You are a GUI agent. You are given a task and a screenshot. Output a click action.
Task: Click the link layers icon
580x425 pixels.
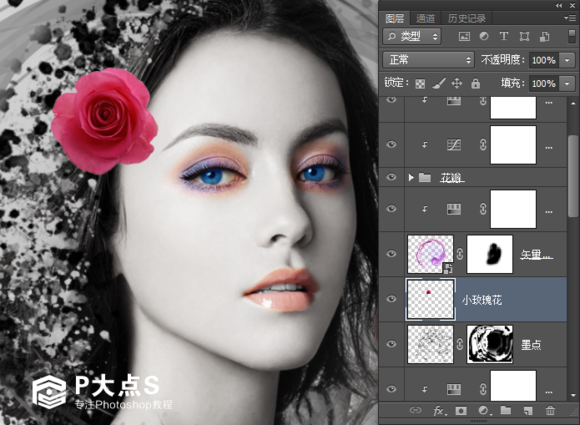click(x=415, y=410)
